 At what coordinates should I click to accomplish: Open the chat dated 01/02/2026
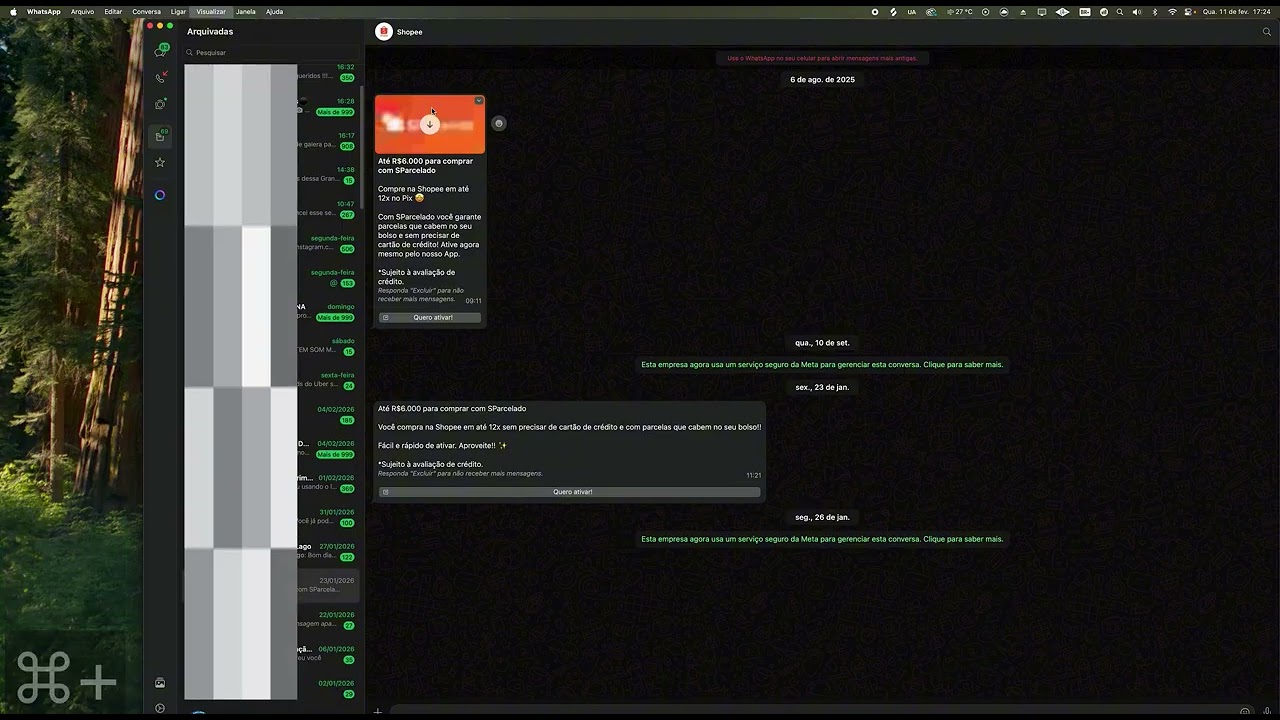[272, 483]
